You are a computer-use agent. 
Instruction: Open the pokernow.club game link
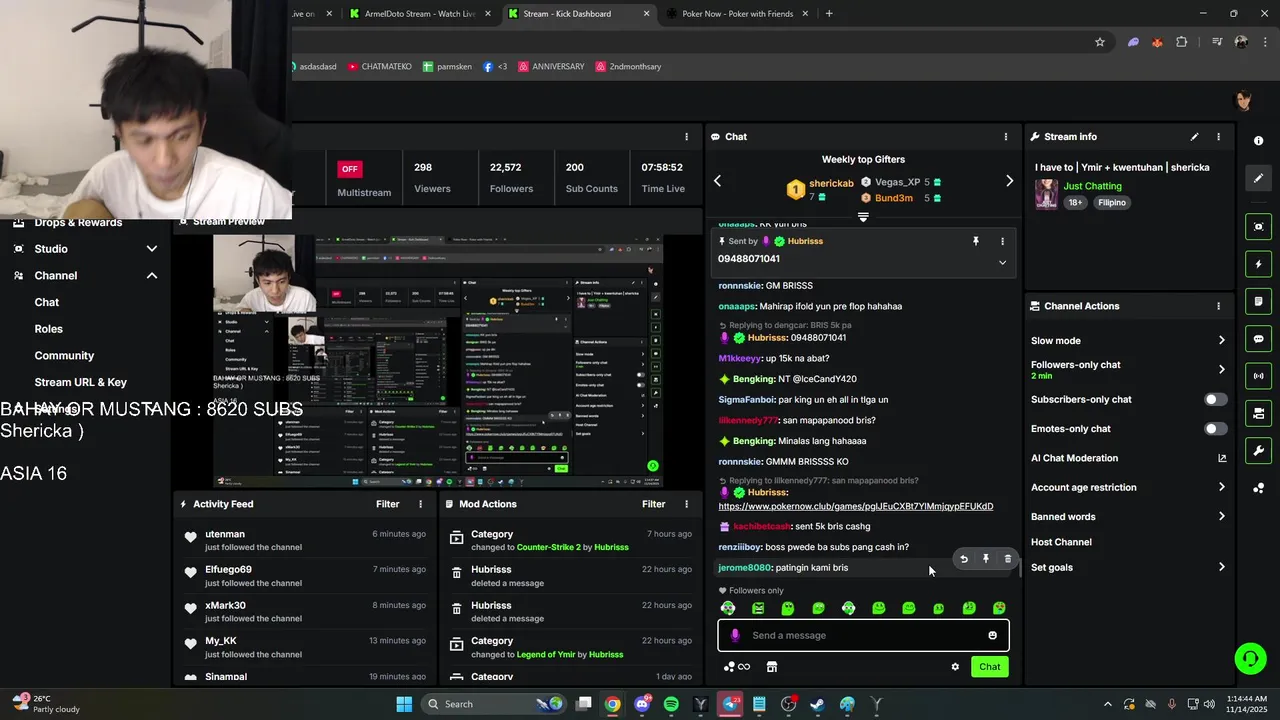(x=856, y=506)
